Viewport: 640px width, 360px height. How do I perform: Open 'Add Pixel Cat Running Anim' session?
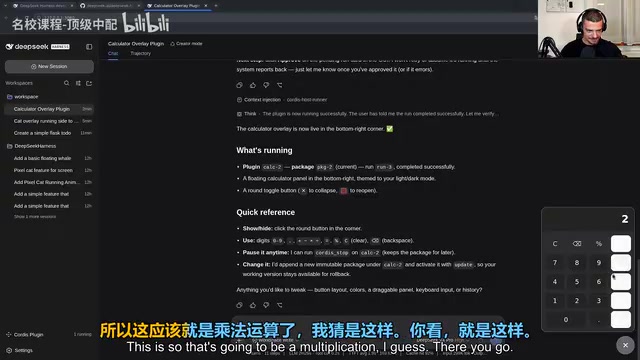point(49,182)
